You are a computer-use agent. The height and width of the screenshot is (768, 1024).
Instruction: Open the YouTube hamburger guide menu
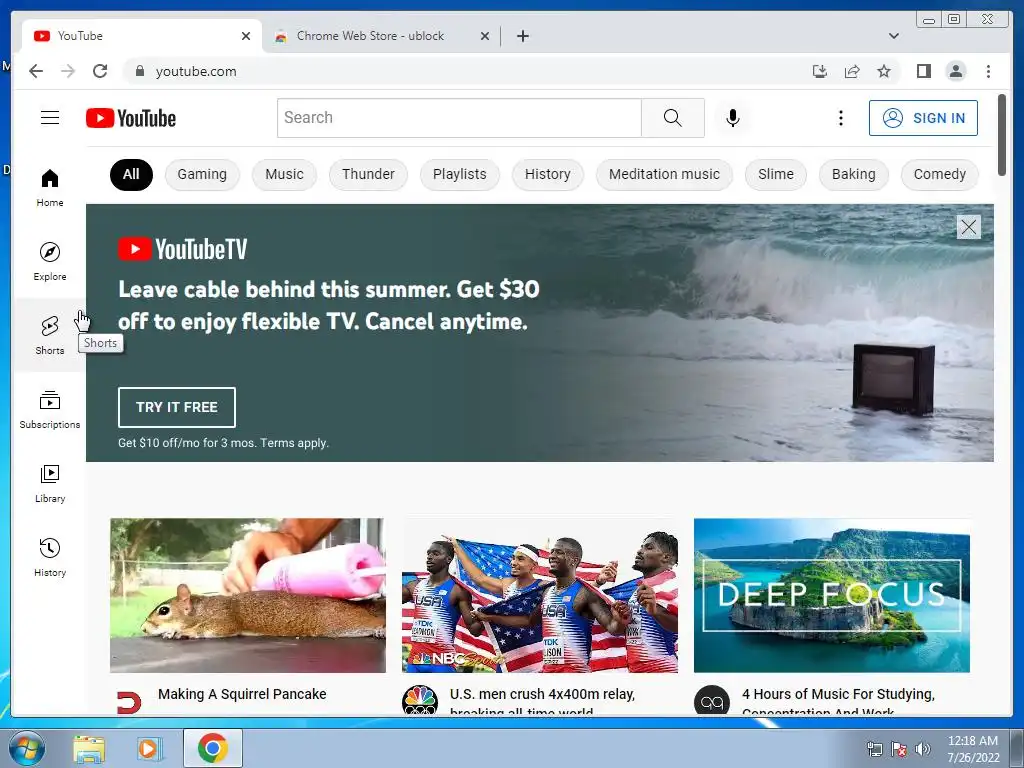point(50,118)
